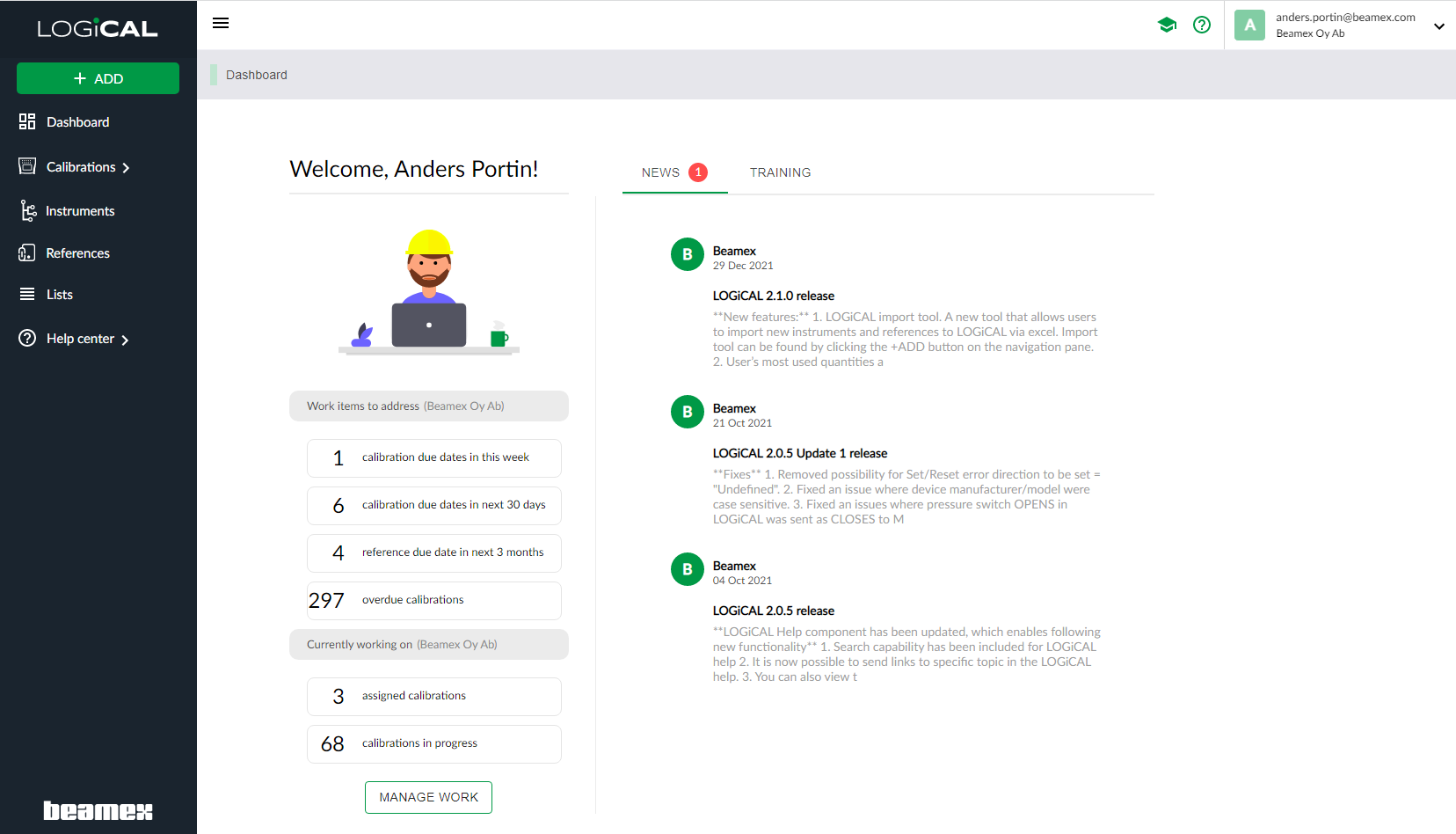Expand the Calibrations submenu chevron
1456x834 pixels.
coord(126,168)
